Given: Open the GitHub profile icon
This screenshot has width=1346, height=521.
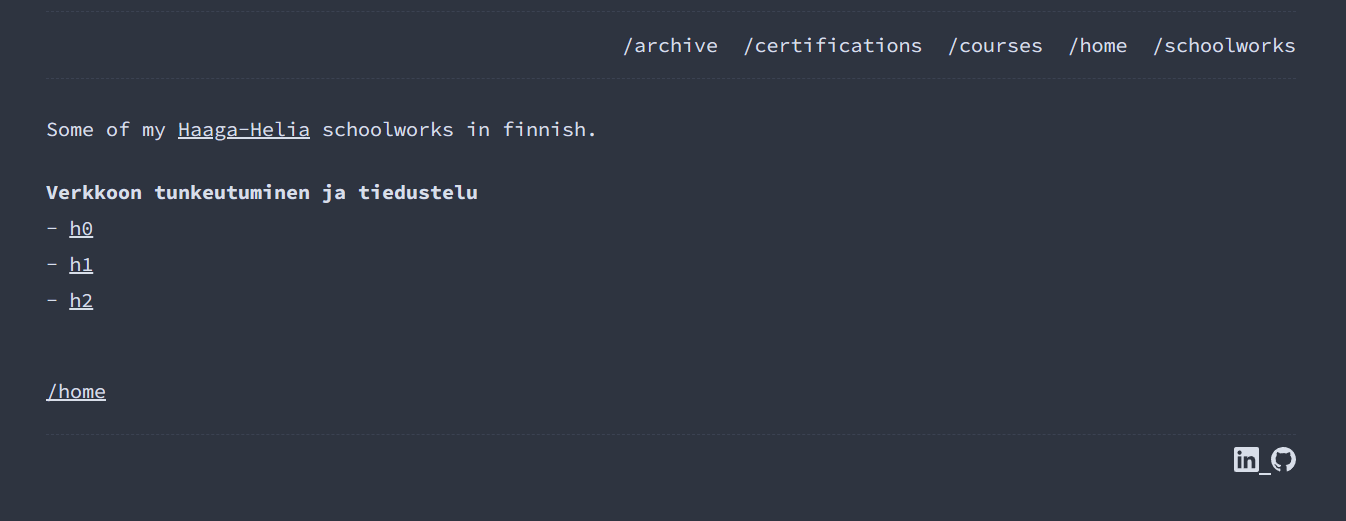Looking at the screenshot, I should (x=1283, y=460).
